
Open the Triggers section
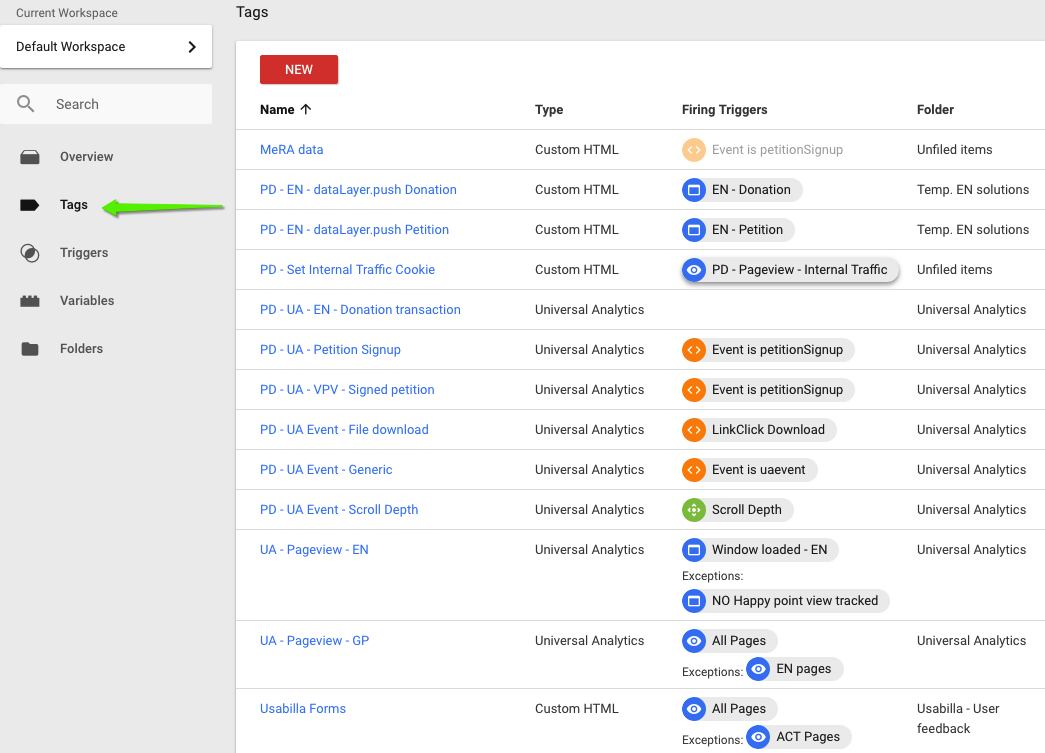pyautogui.click(x=84, y=253)
